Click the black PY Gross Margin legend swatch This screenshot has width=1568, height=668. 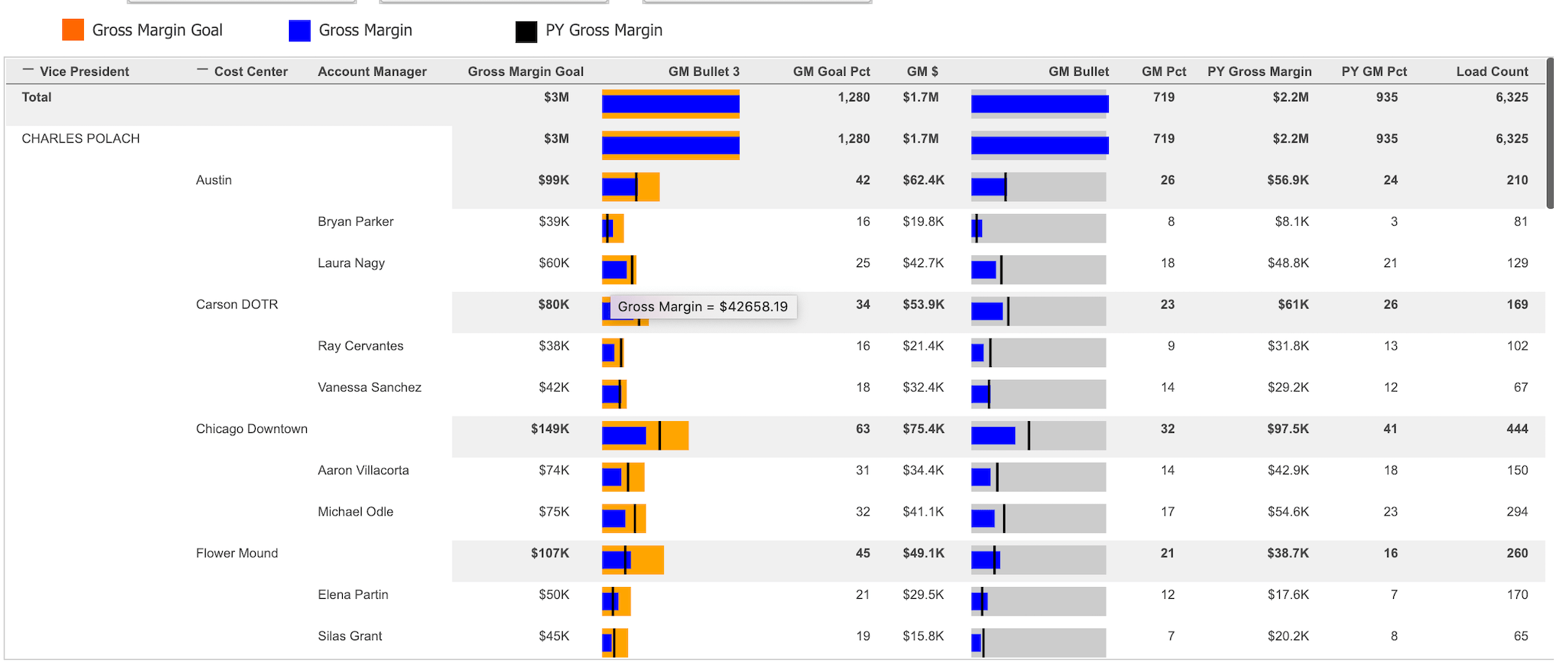click(526, 31)
